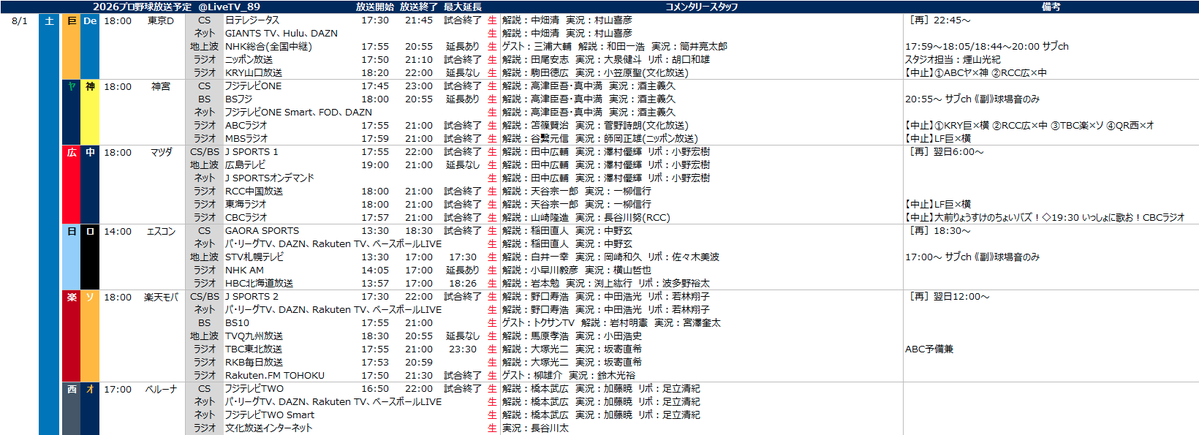1199x435 pixels.
Task: Select the stadium cell '東京D'
Action: pyautogui.click(x=161, y=21)
